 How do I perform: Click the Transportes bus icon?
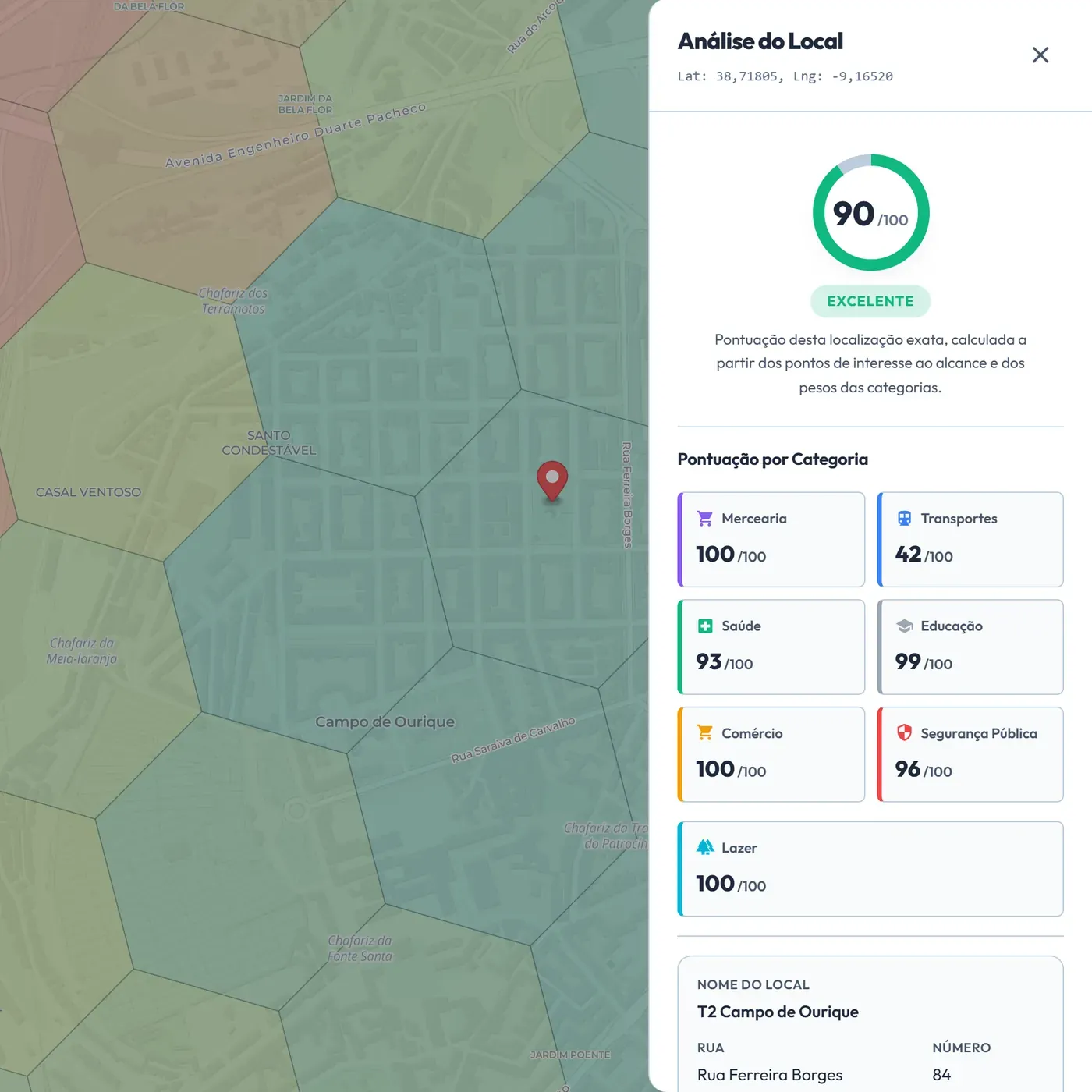pos(904,518)
